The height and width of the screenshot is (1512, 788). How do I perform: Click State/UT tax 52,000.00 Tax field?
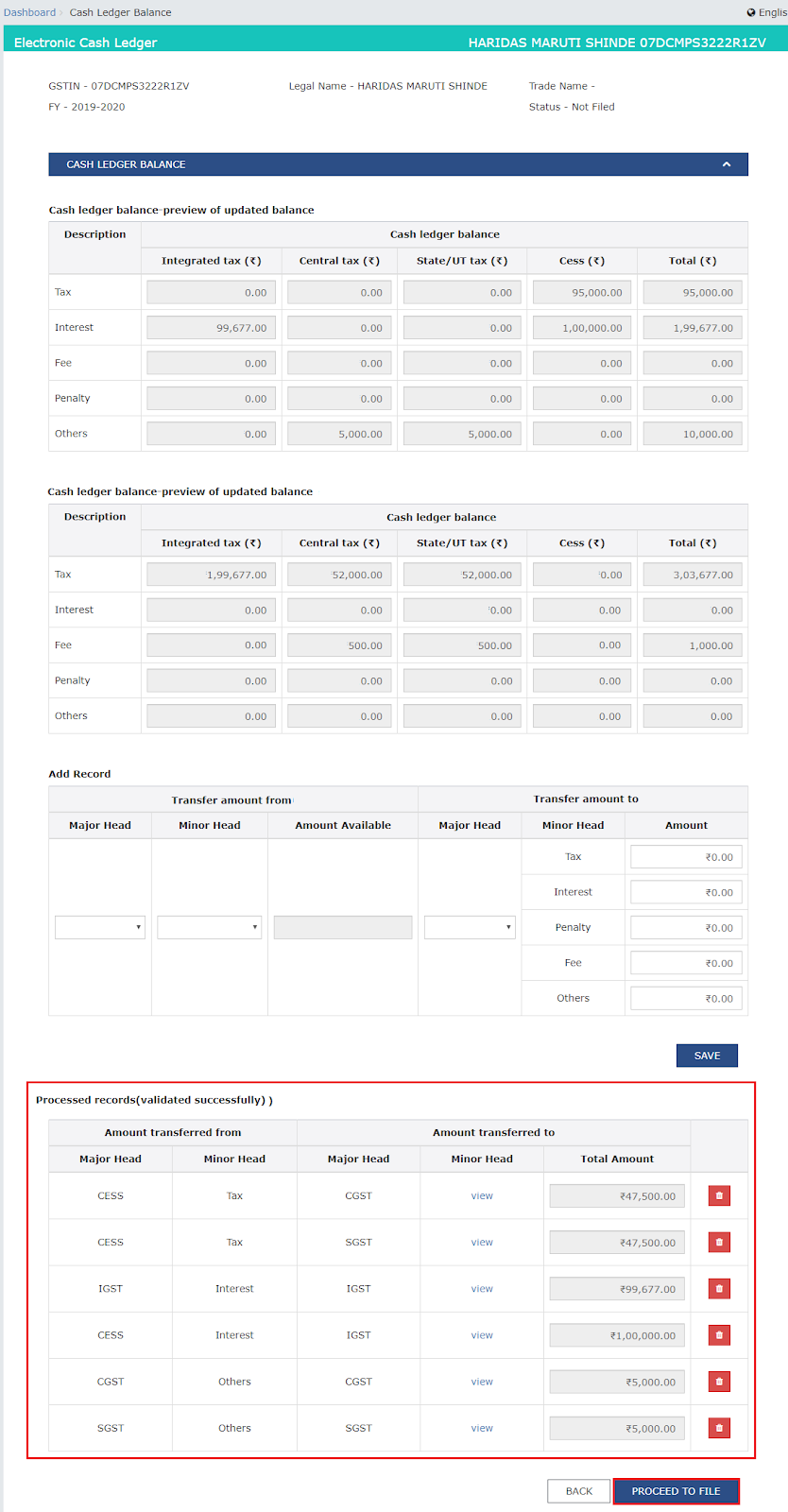[462, 575]
